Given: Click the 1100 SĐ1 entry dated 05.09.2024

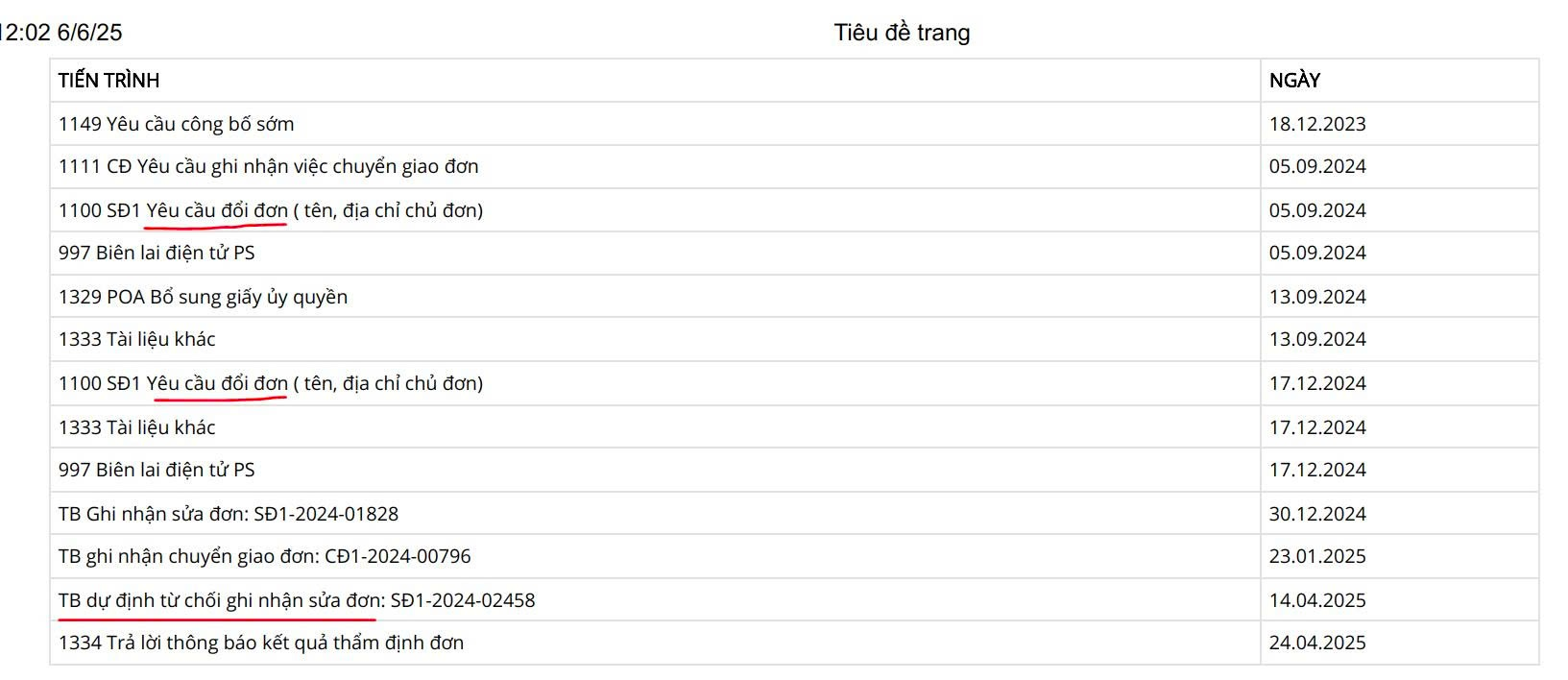Looking at the screenshot, I should point(270,210).
